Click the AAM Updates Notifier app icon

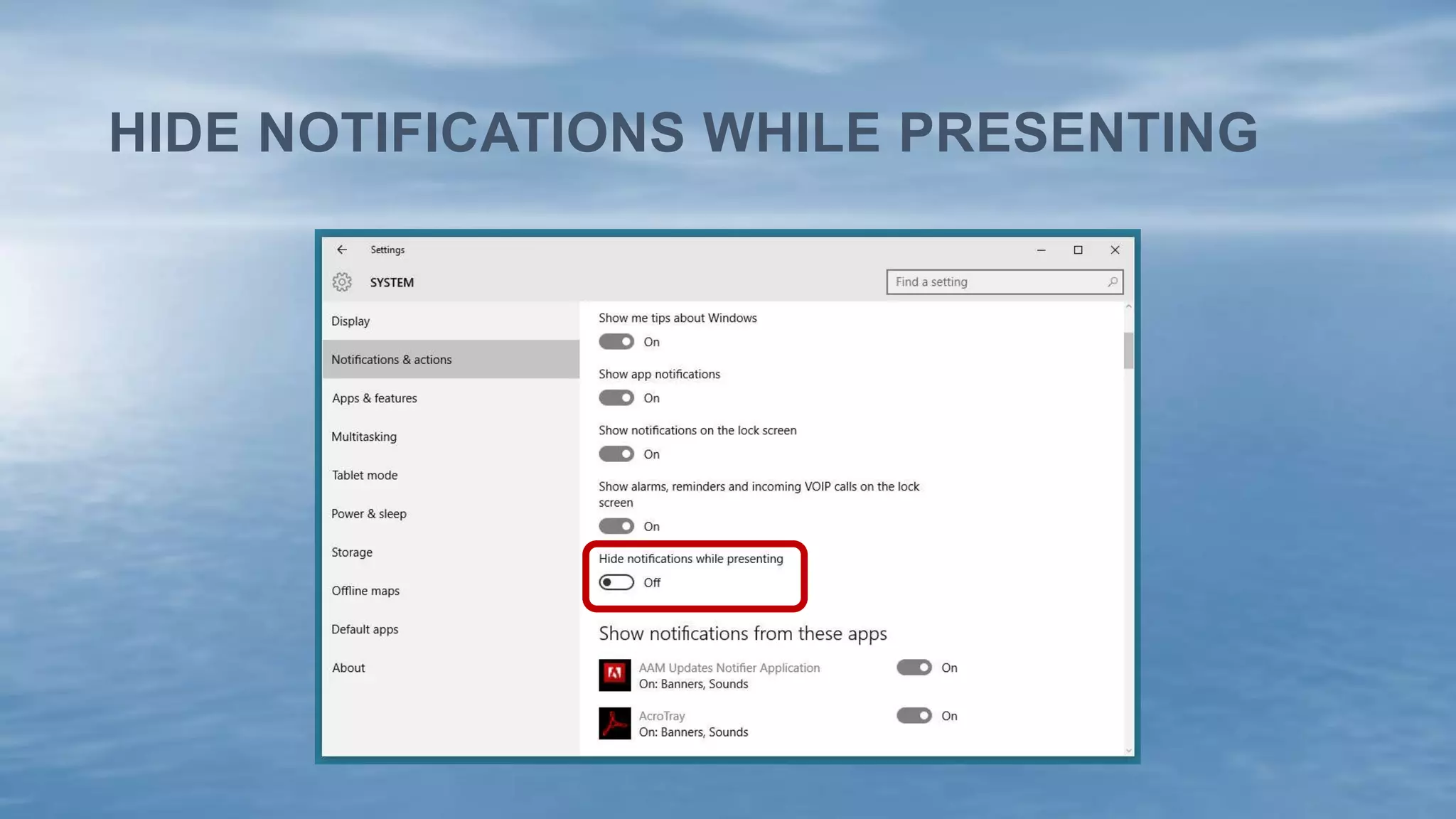614,675
